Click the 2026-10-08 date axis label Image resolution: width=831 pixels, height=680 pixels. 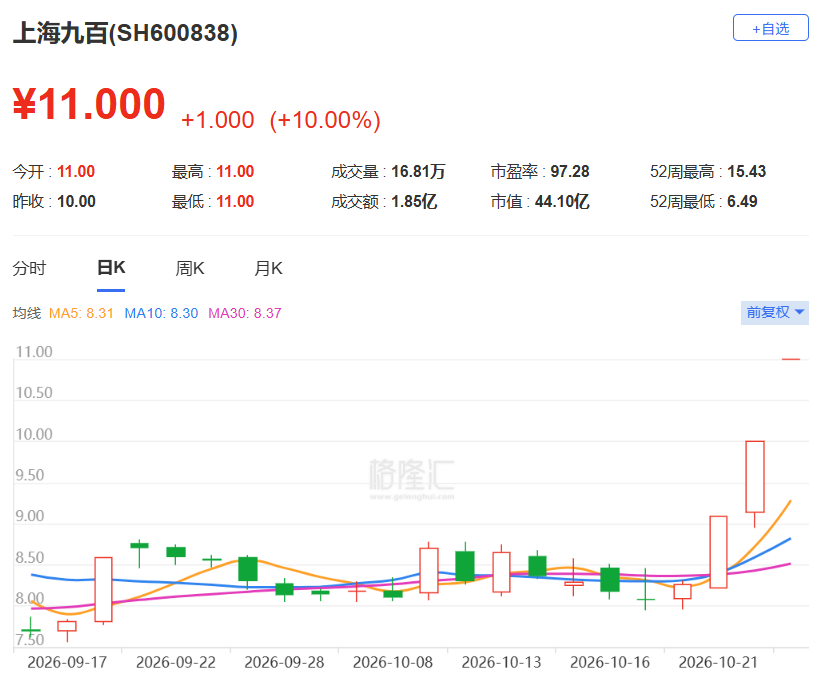tap(393, 662)
